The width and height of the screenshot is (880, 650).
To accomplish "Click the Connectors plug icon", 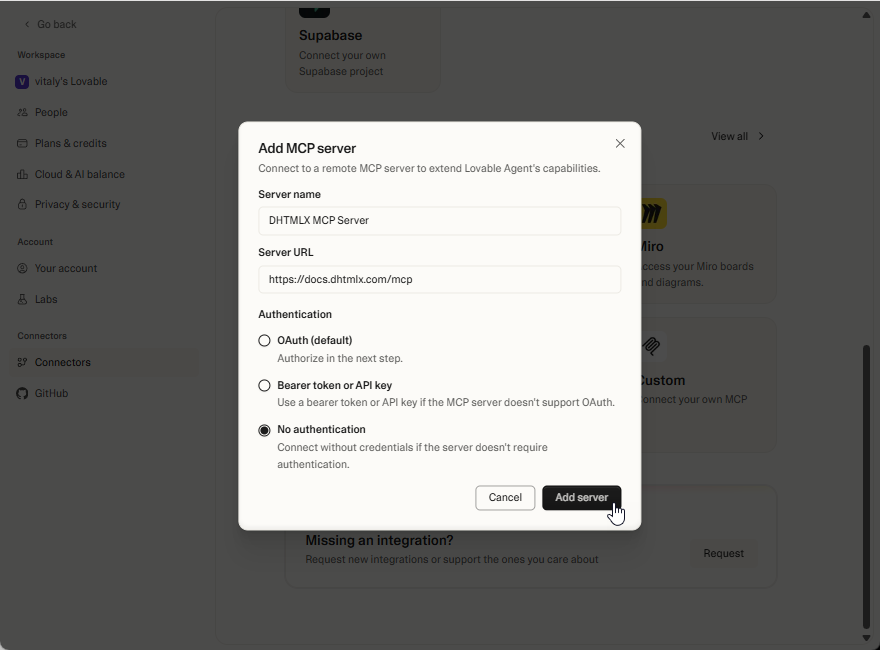I will click(22, 362).
